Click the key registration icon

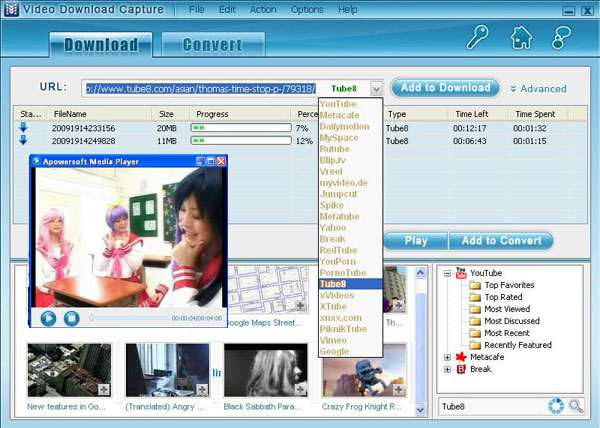pos(477,37)
